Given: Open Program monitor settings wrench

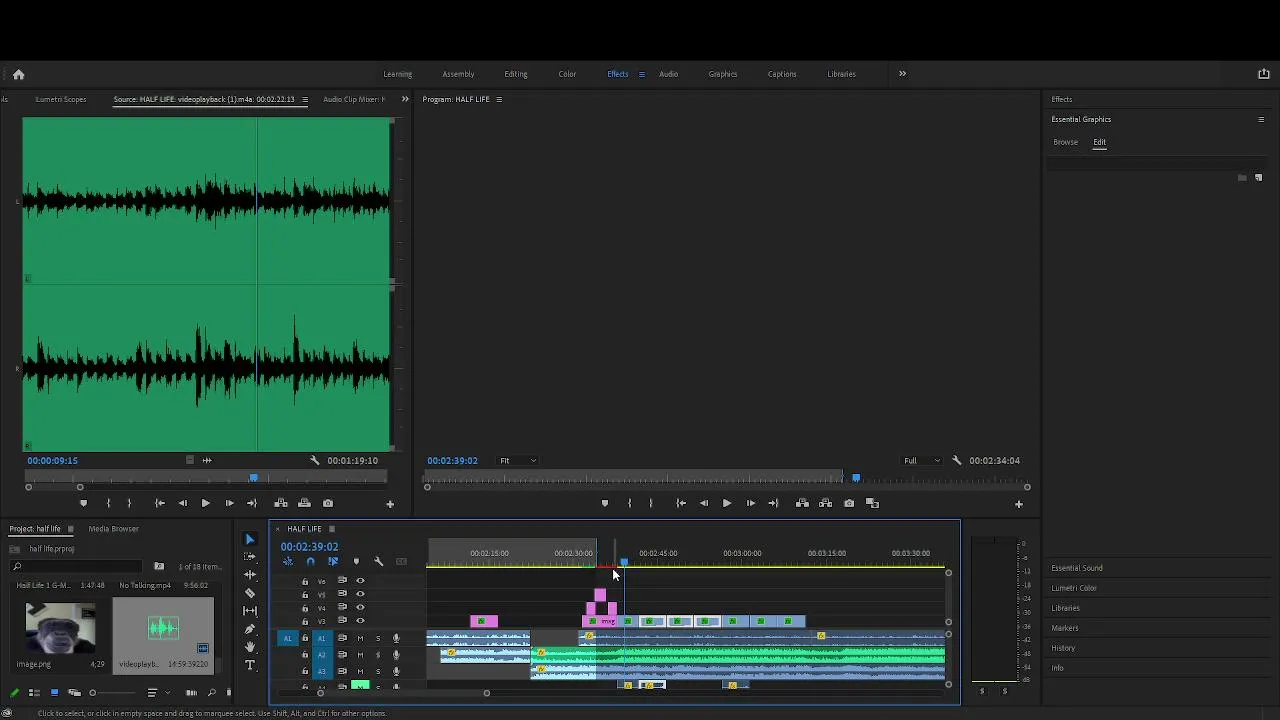Looking at the screenshot, I should coord(957,461).
